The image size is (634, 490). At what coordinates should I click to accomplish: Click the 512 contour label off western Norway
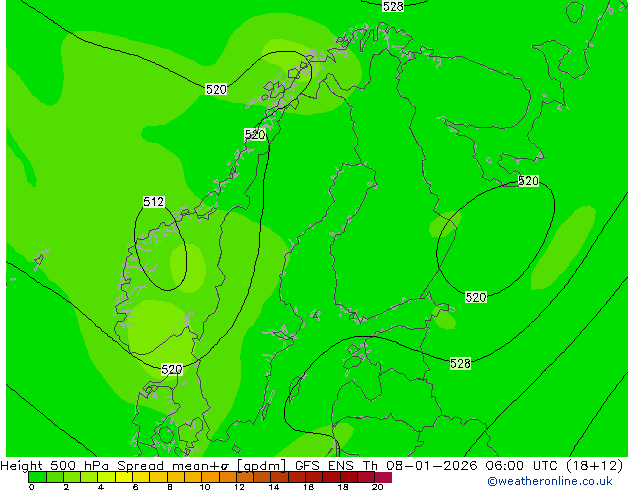[x=154, y=201]
